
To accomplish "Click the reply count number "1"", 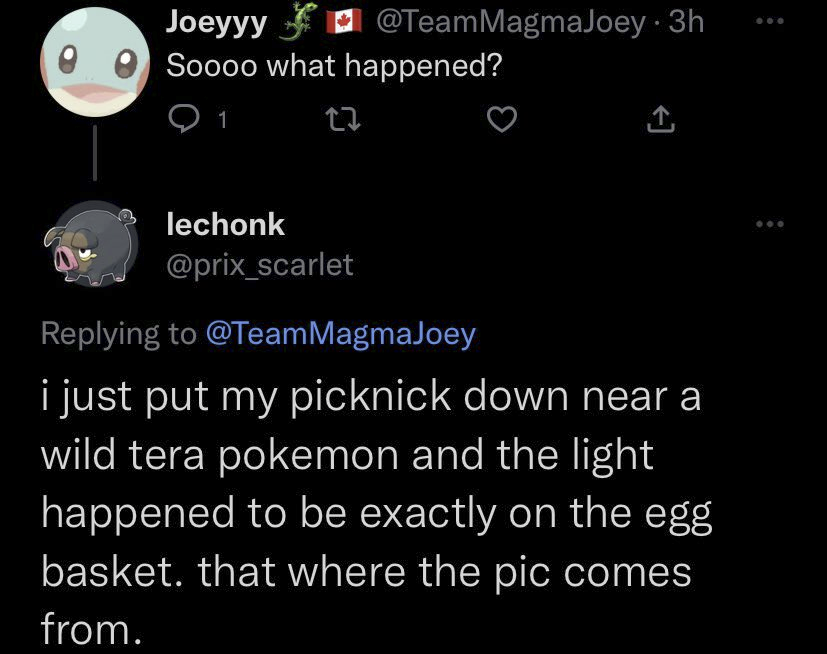I will pos(222,121).
